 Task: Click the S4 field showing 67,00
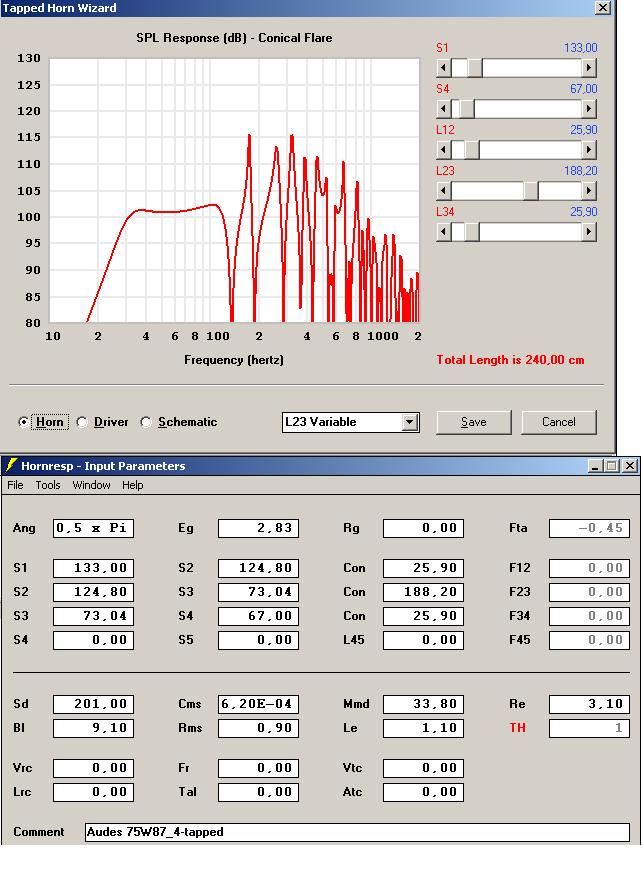tap(258, 616)
